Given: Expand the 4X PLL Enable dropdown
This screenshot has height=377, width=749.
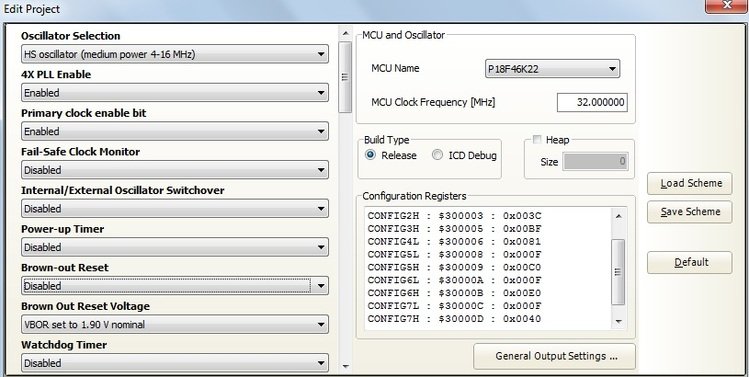Looking at the screenshot, I should (x=175, y=93).
